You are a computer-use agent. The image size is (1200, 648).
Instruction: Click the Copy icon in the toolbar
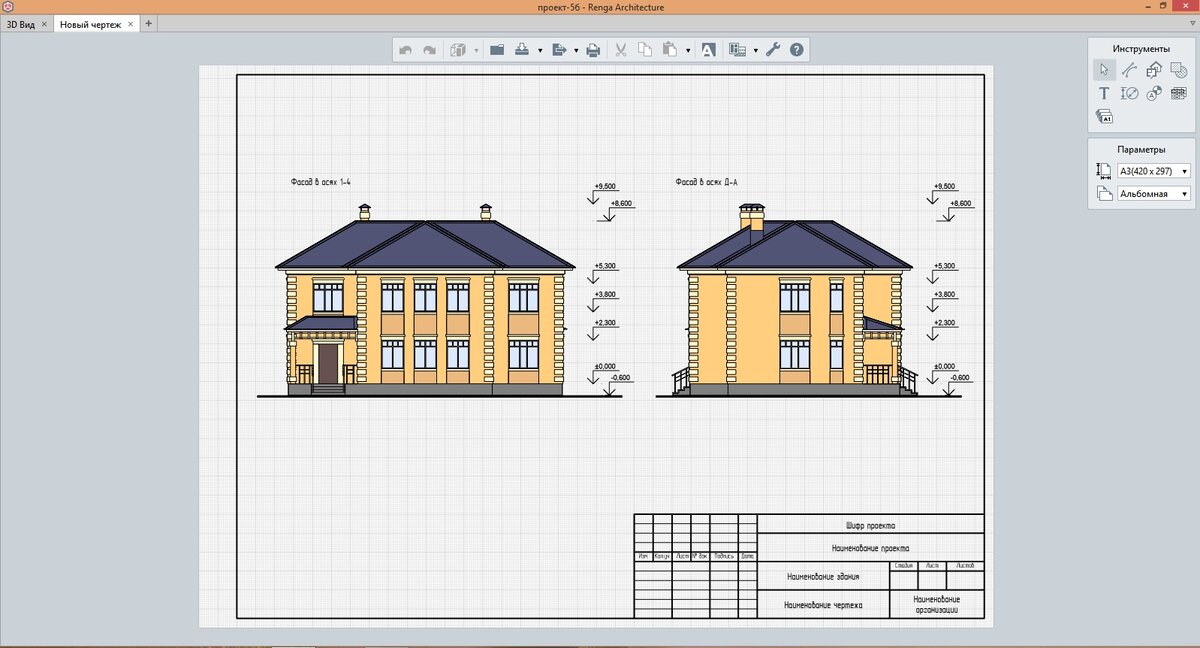point(645,50)
